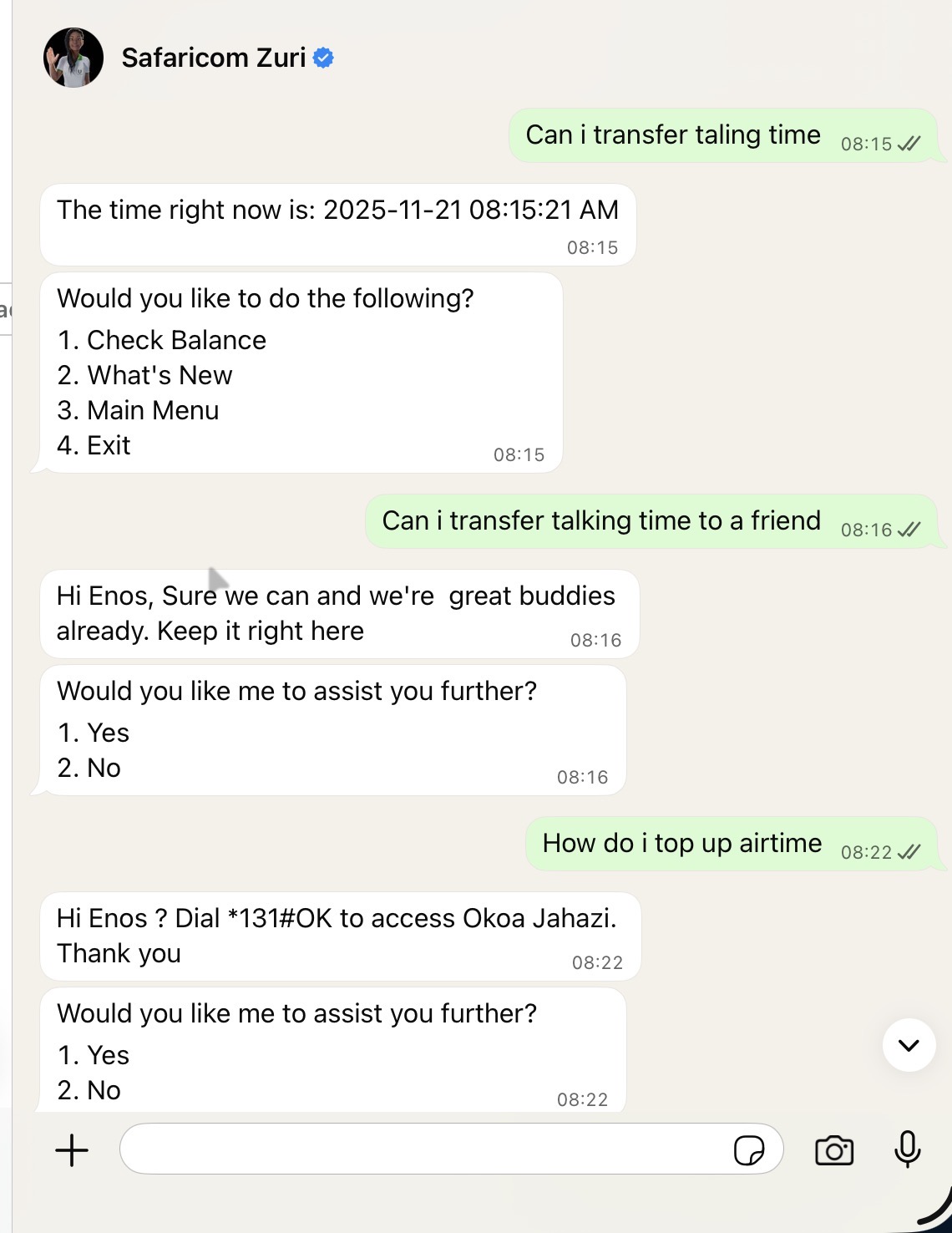This screenshot has width=952, height=1233.
Task: Click the "Main Menu" option text
Action: point(153,410)
